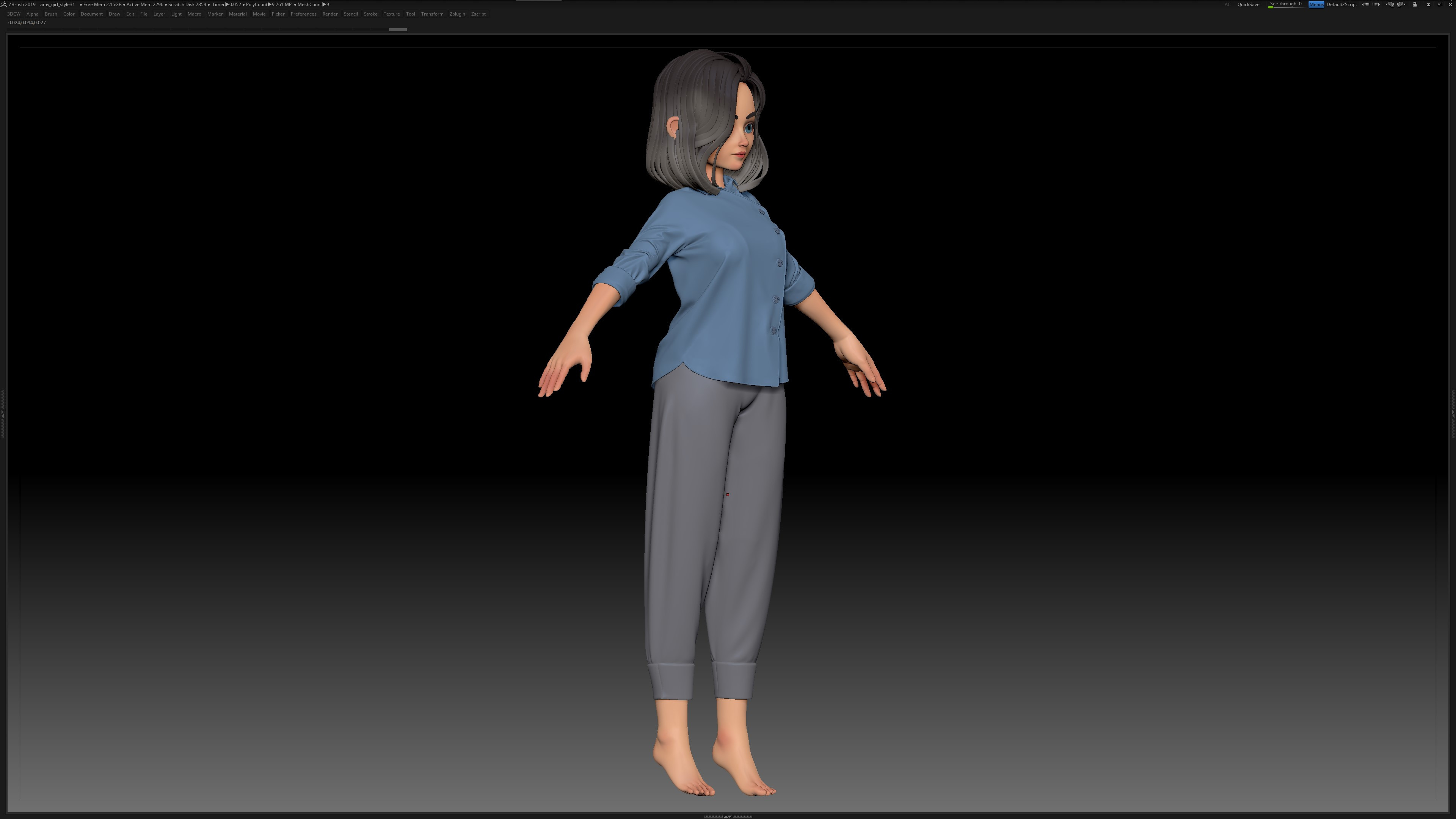The image size is (1456, 819).
Task: Open the Brush menu
Action: pos(51,14)
